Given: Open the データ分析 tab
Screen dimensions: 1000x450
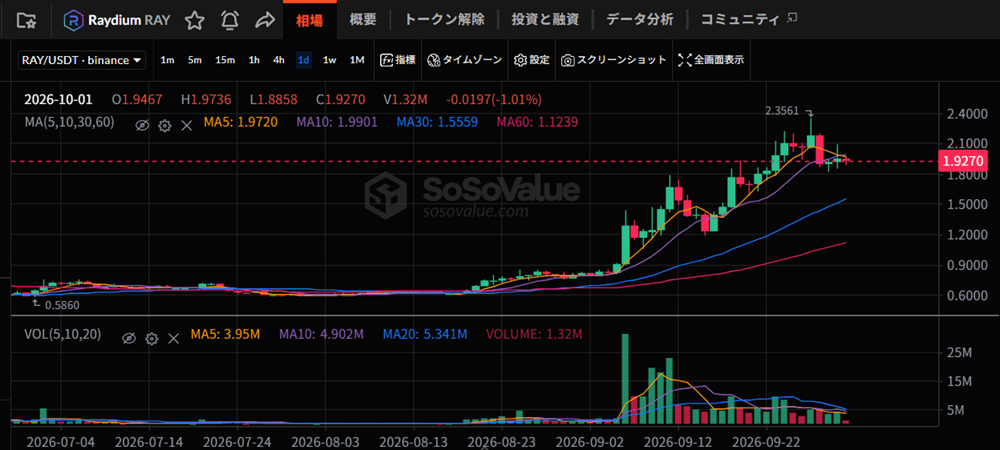Looking at the screenshot, I should tap(639, 20).
